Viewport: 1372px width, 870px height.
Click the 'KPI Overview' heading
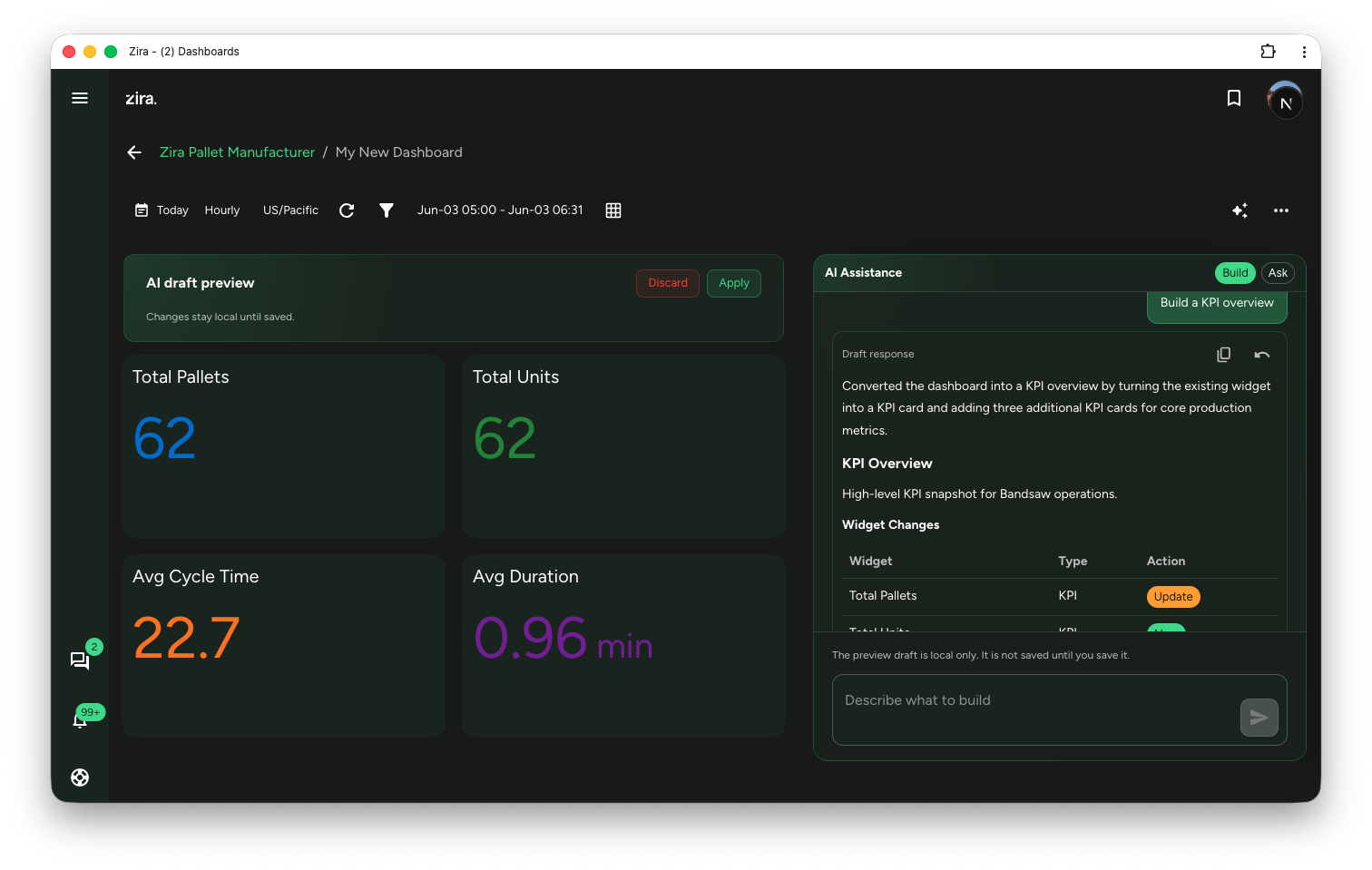(887, 464)
